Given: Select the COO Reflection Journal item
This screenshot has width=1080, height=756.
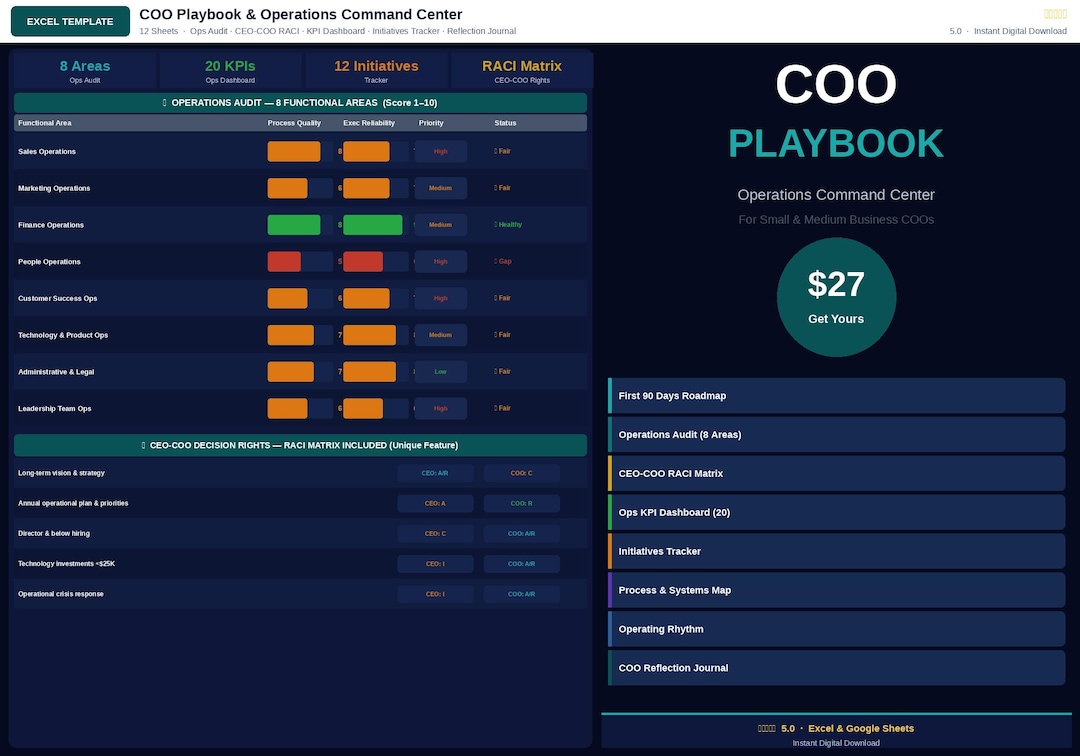Looking at the screenshot, I should pos(836,668).
